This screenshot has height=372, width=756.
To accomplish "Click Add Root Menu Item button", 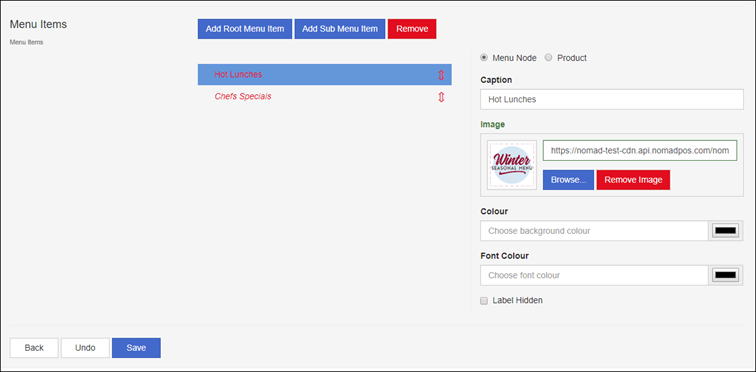I will point(245,29).
